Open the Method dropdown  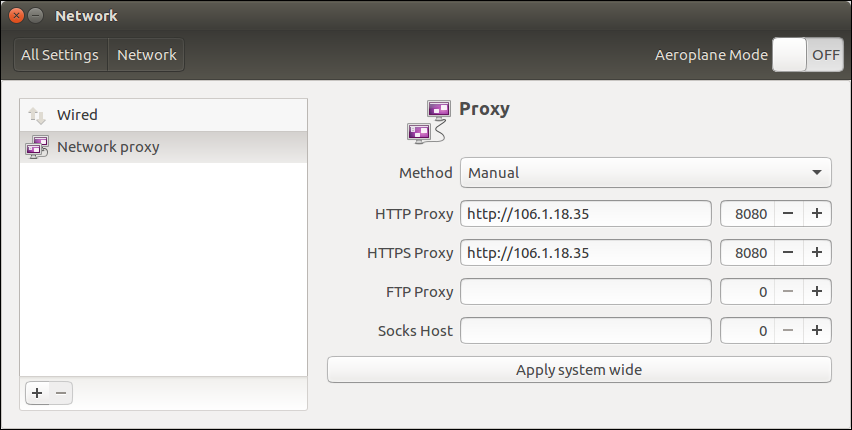[x=645, y=172]
